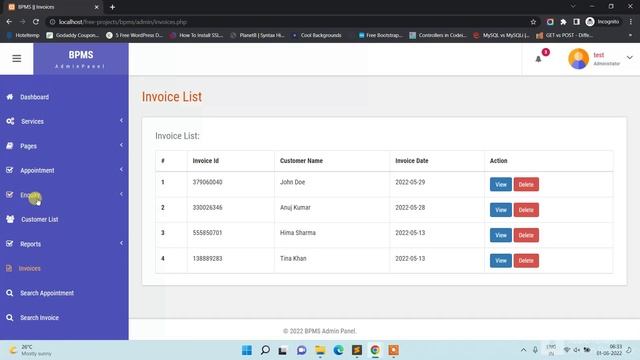Toggle the sidebar hamburger menu

[x=17, y=59]
